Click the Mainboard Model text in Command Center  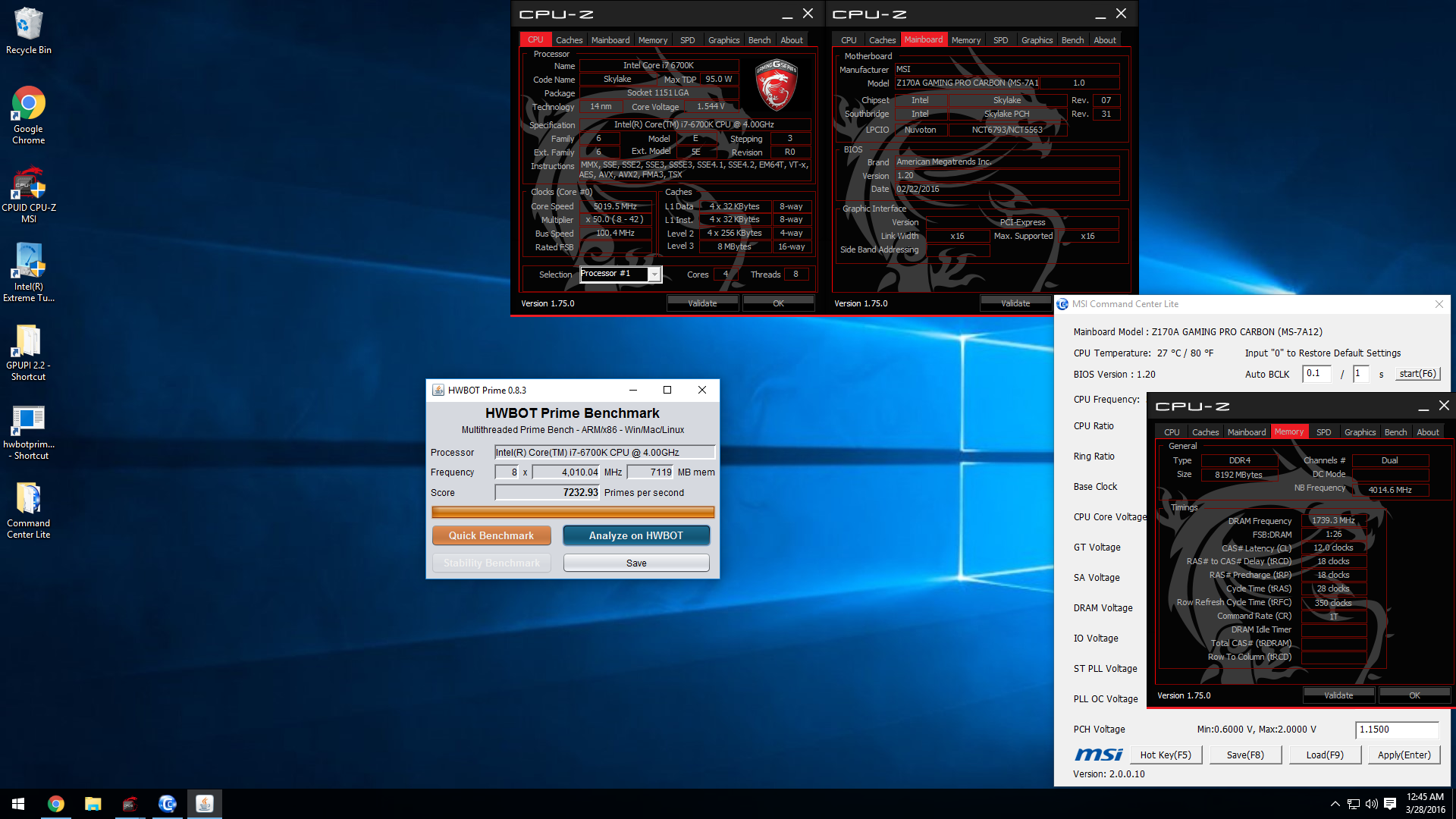click(x=1198, y=332)
